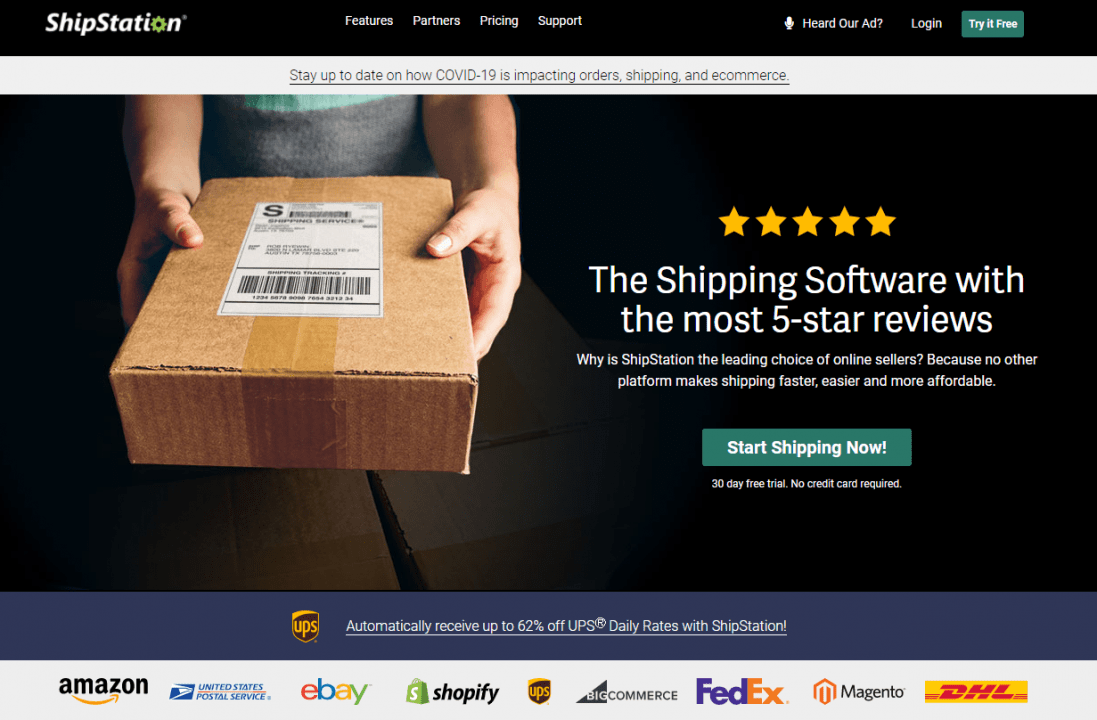Go to the Pricing page
The image size is (1097, 720).
[499, 21]
